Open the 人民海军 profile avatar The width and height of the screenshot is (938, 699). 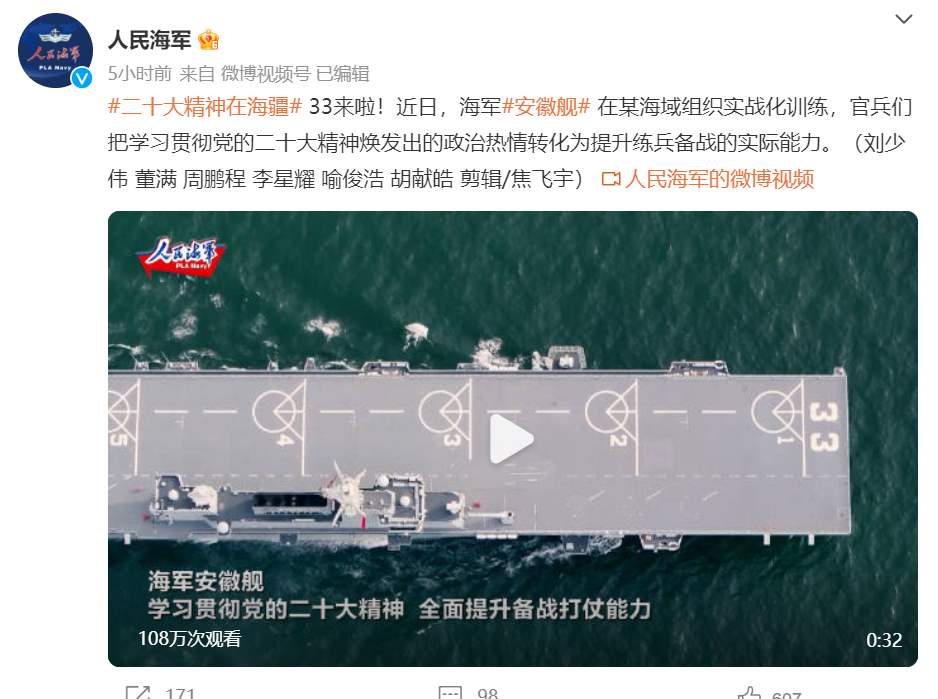click(x=55, y=50)
